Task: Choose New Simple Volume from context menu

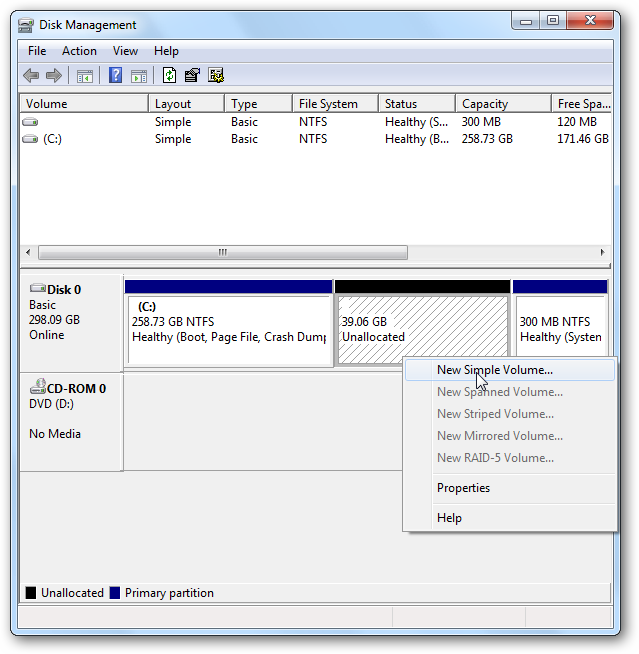Action: click(510, 370)
